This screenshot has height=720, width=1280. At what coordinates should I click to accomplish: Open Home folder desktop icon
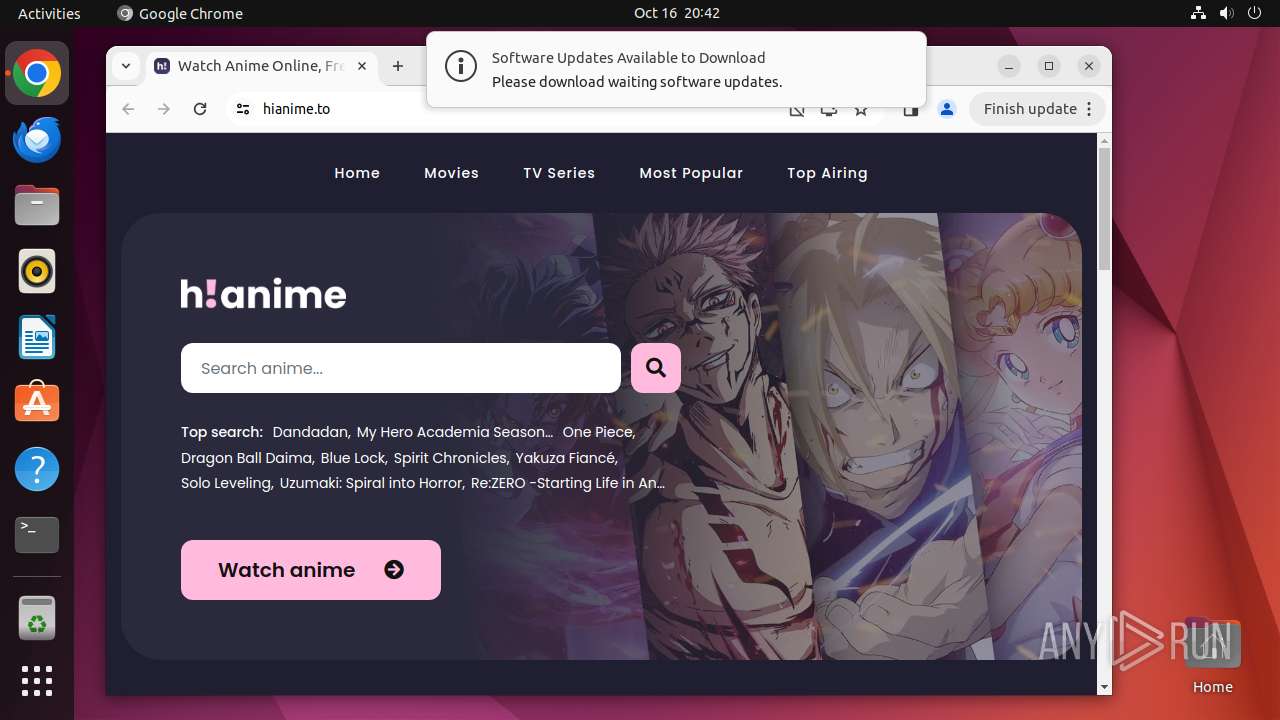coord(1212,656)
